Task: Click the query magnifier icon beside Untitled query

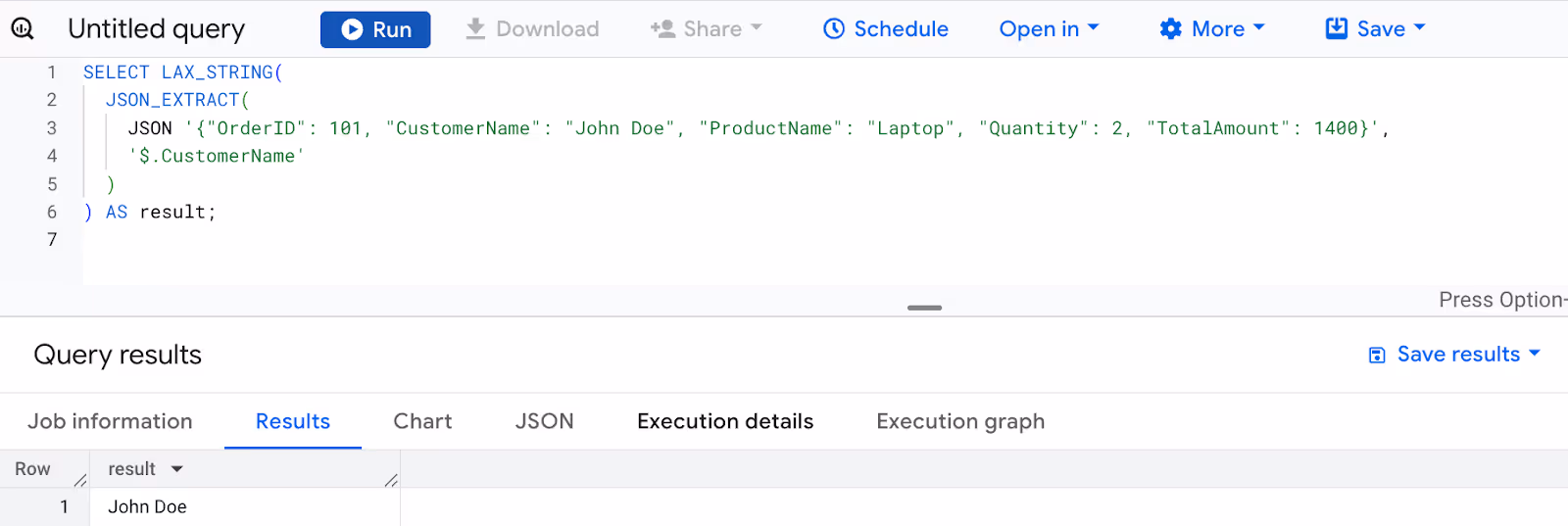Action: 23,29
